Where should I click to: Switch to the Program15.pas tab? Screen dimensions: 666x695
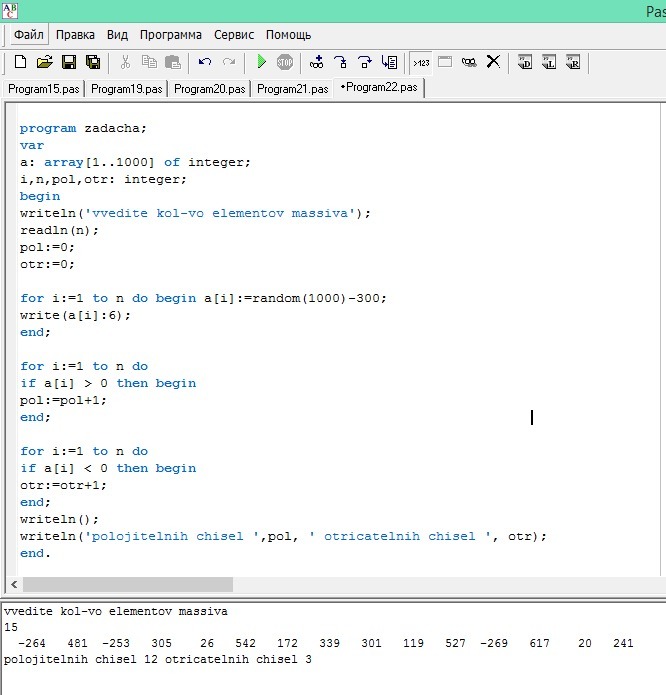[x=42, y=88]
